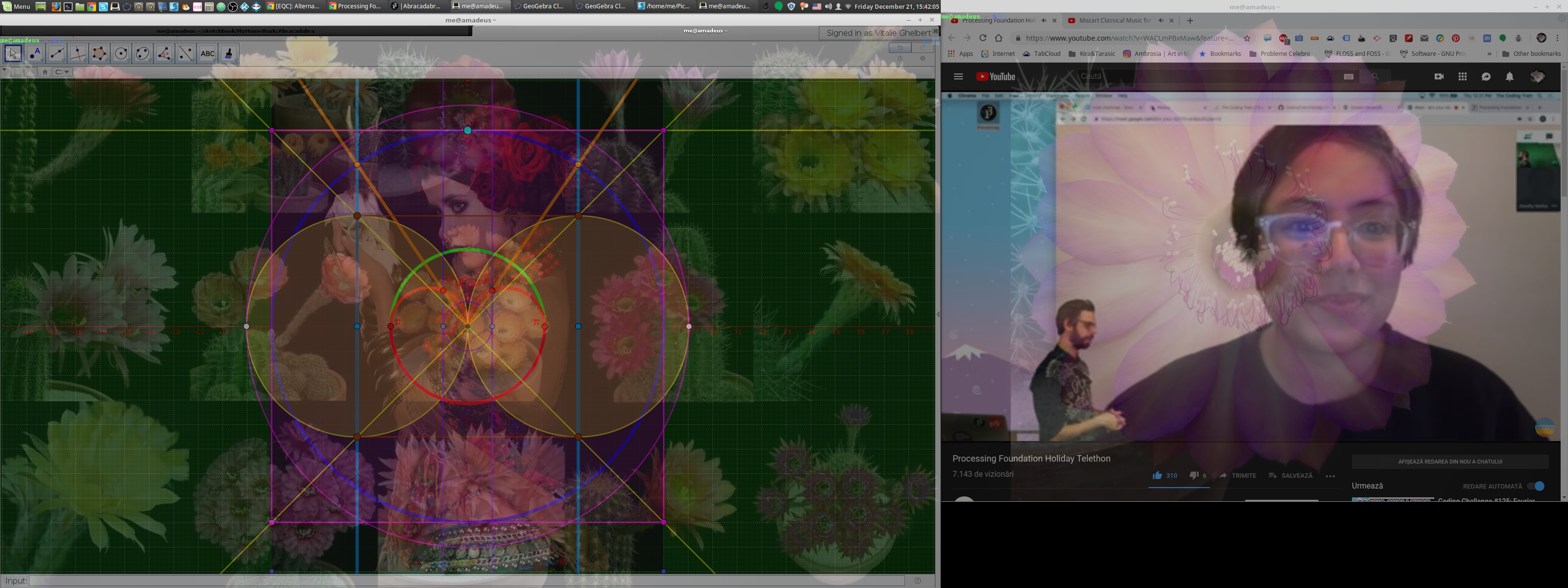This screenshot has height=588, width=1568.
Task: Pick the Perpendicular Line tool
Action: coord(78,53)
